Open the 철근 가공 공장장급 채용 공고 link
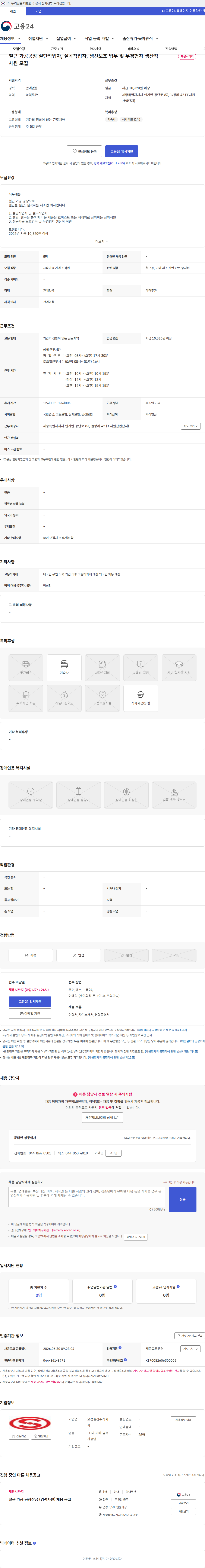The width and height of the screenshot is (205, 1568). [x=40, y=1499]
